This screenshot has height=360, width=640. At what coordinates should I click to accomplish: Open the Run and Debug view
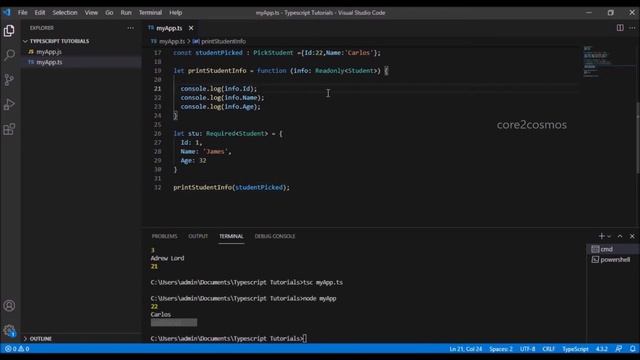pyautogui.click(x=9, y=104)
